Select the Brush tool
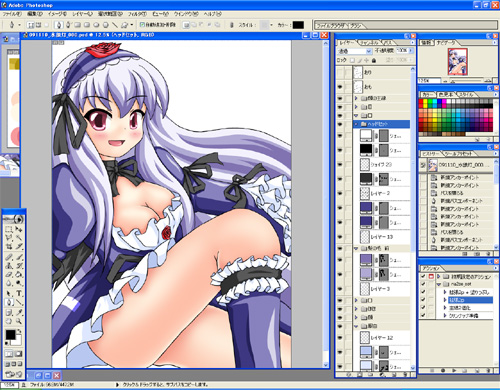This screenshot has height=390, width=500. (19, 257)
